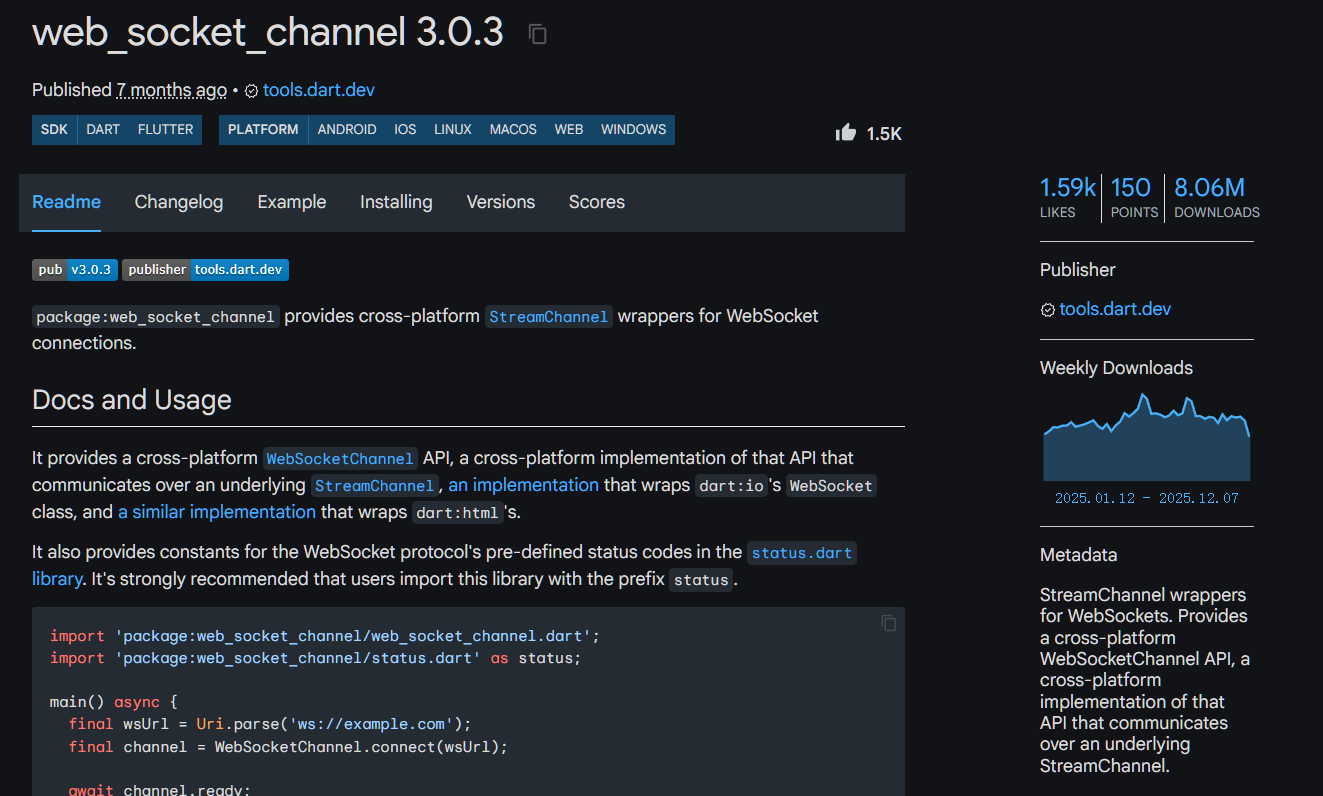
Task: View the Versions tab
Action: click(x=500, y=202)
